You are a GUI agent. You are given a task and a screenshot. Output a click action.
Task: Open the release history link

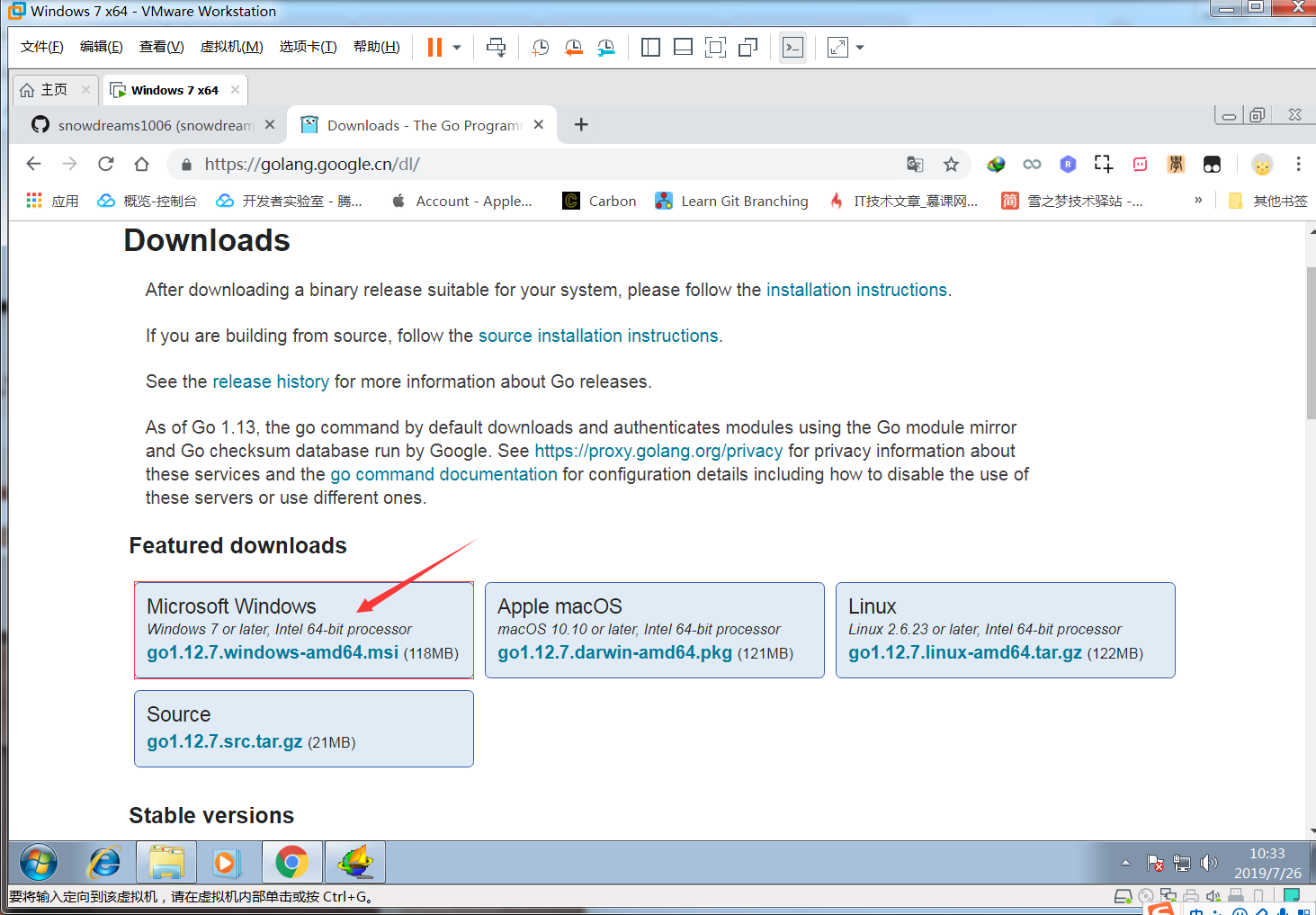[x=270, y=381]
